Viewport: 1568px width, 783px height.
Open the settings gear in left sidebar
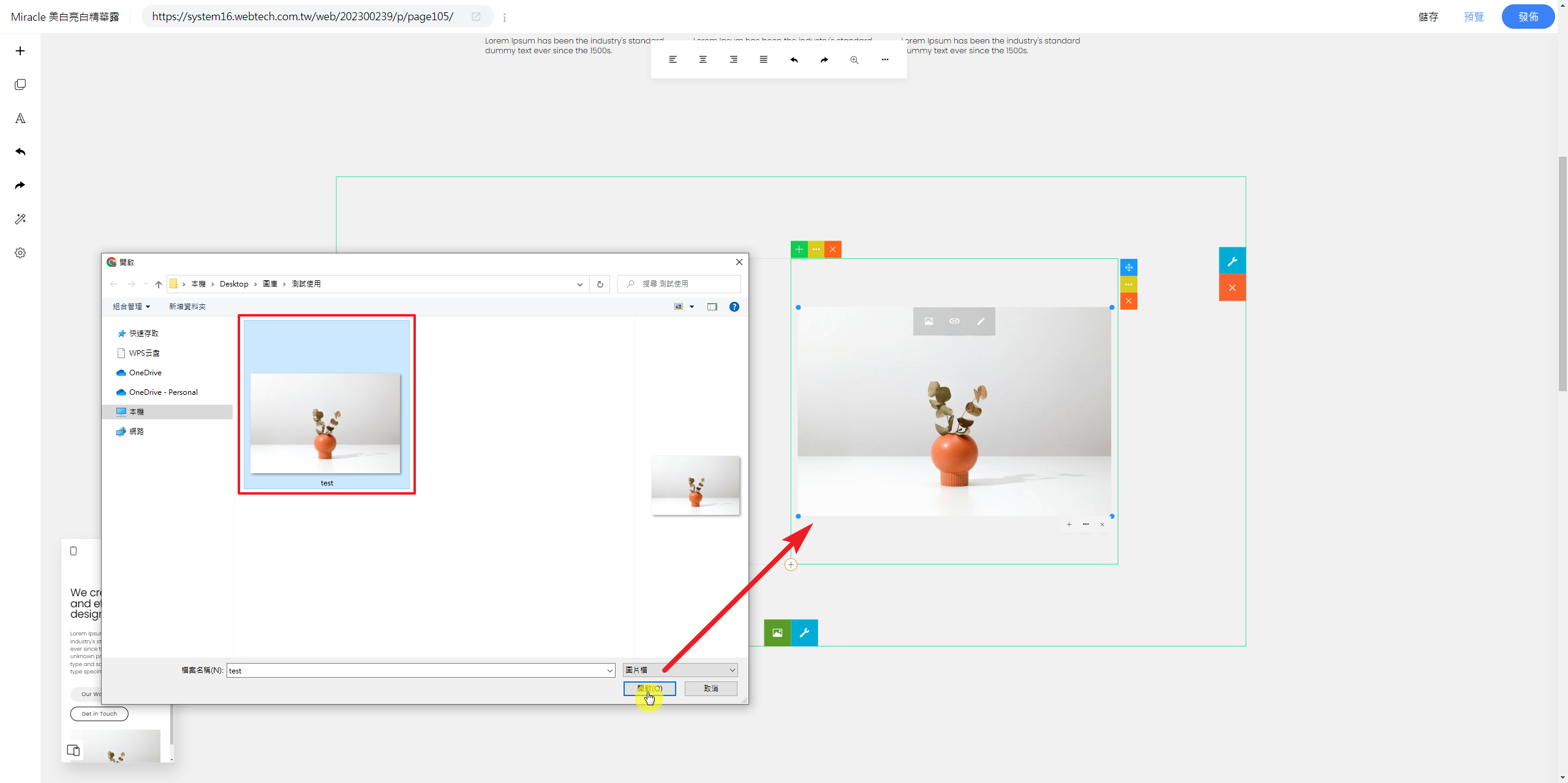pyautogui.click(x=20, y=253)
